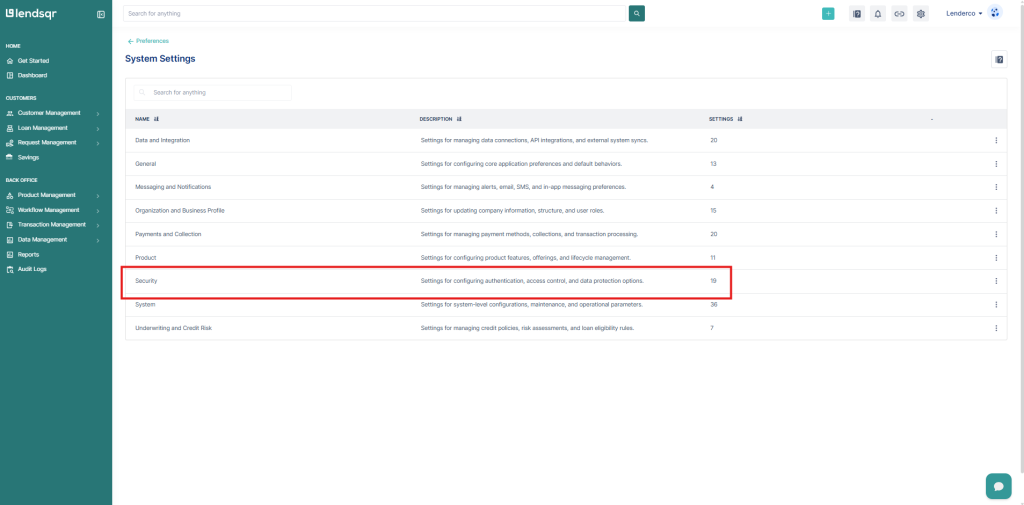
Task: Go to Dashboard in the sidebar
Action: coord(32,75)
